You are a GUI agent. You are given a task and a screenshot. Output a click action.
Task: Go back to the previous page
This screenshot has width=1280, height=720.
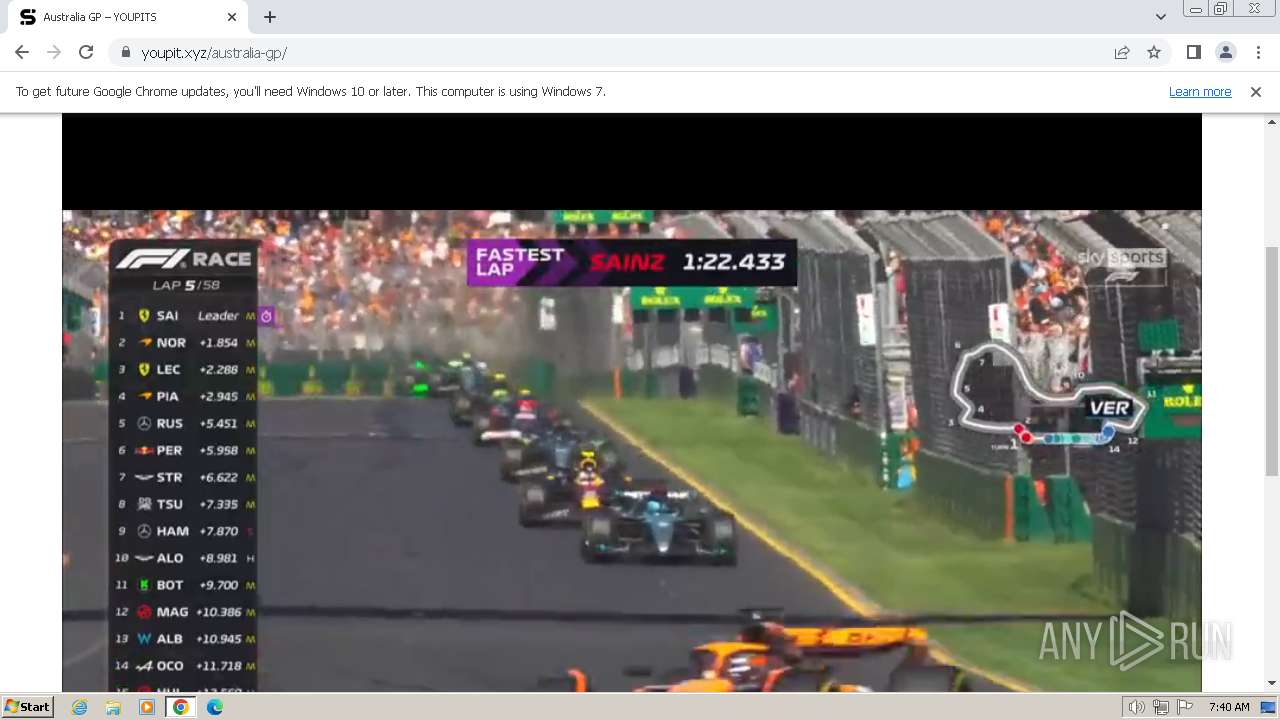pos(22,52)
